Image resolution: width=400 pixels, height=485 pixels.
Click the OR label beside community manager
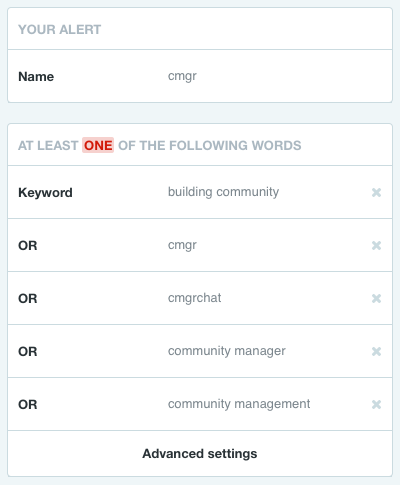28,351
